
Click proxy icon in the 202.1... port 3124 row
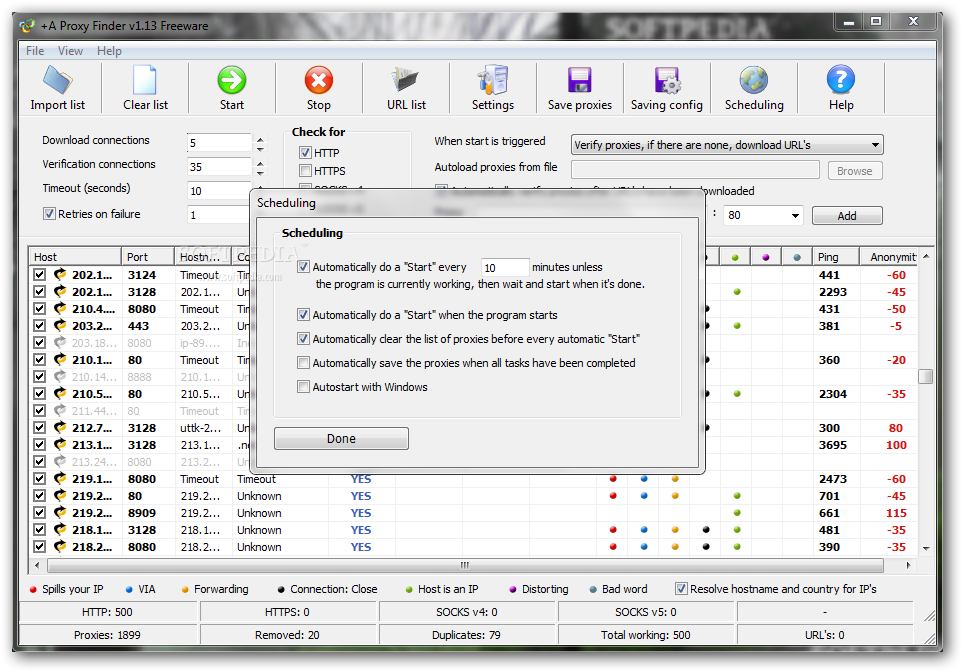(60, 275)
